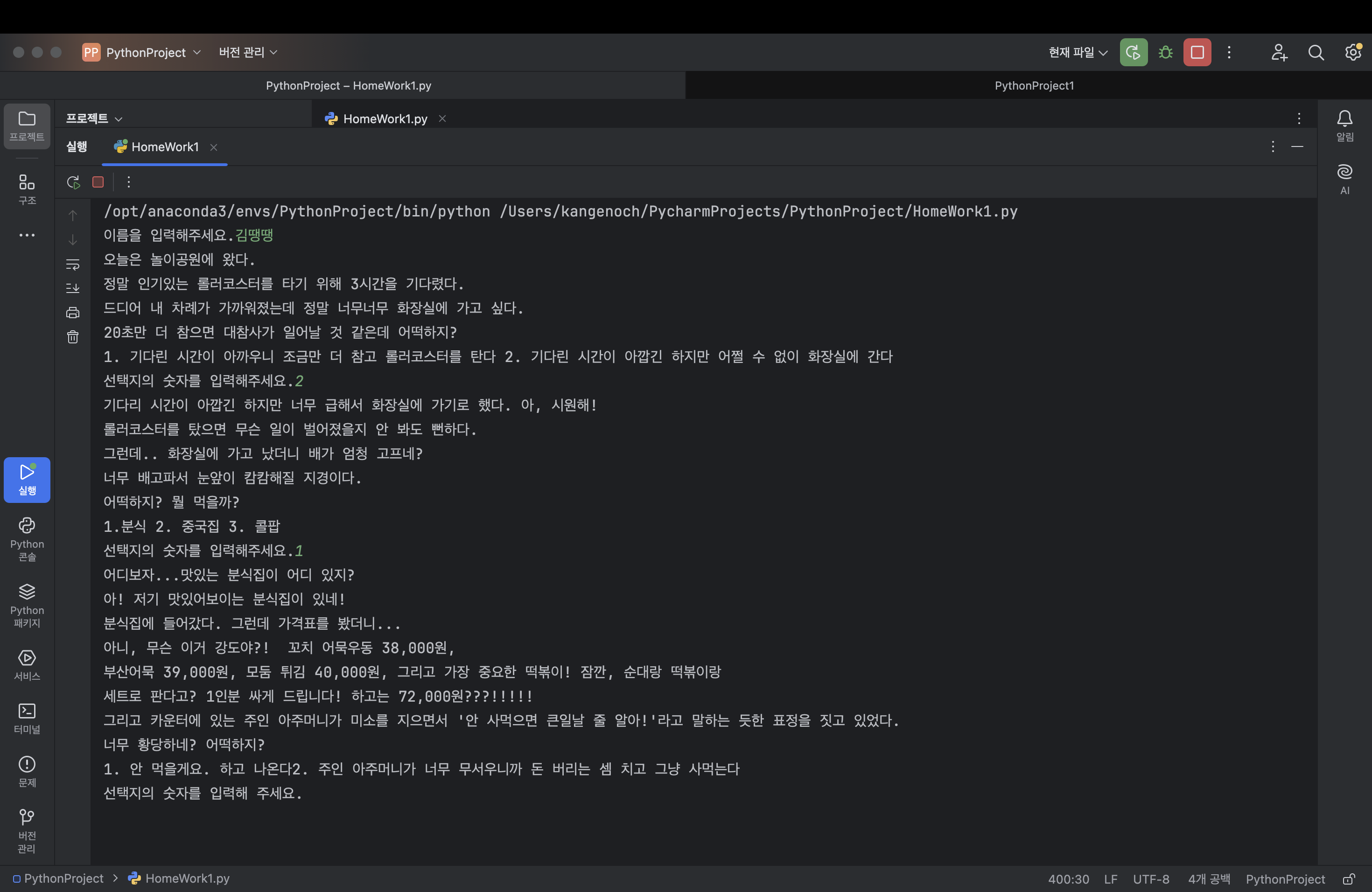The width and height of the screenshot is (1372, 892).
Task: Toggle scroll to end of output
Action: pyautogui.click(x=73, y=288)
